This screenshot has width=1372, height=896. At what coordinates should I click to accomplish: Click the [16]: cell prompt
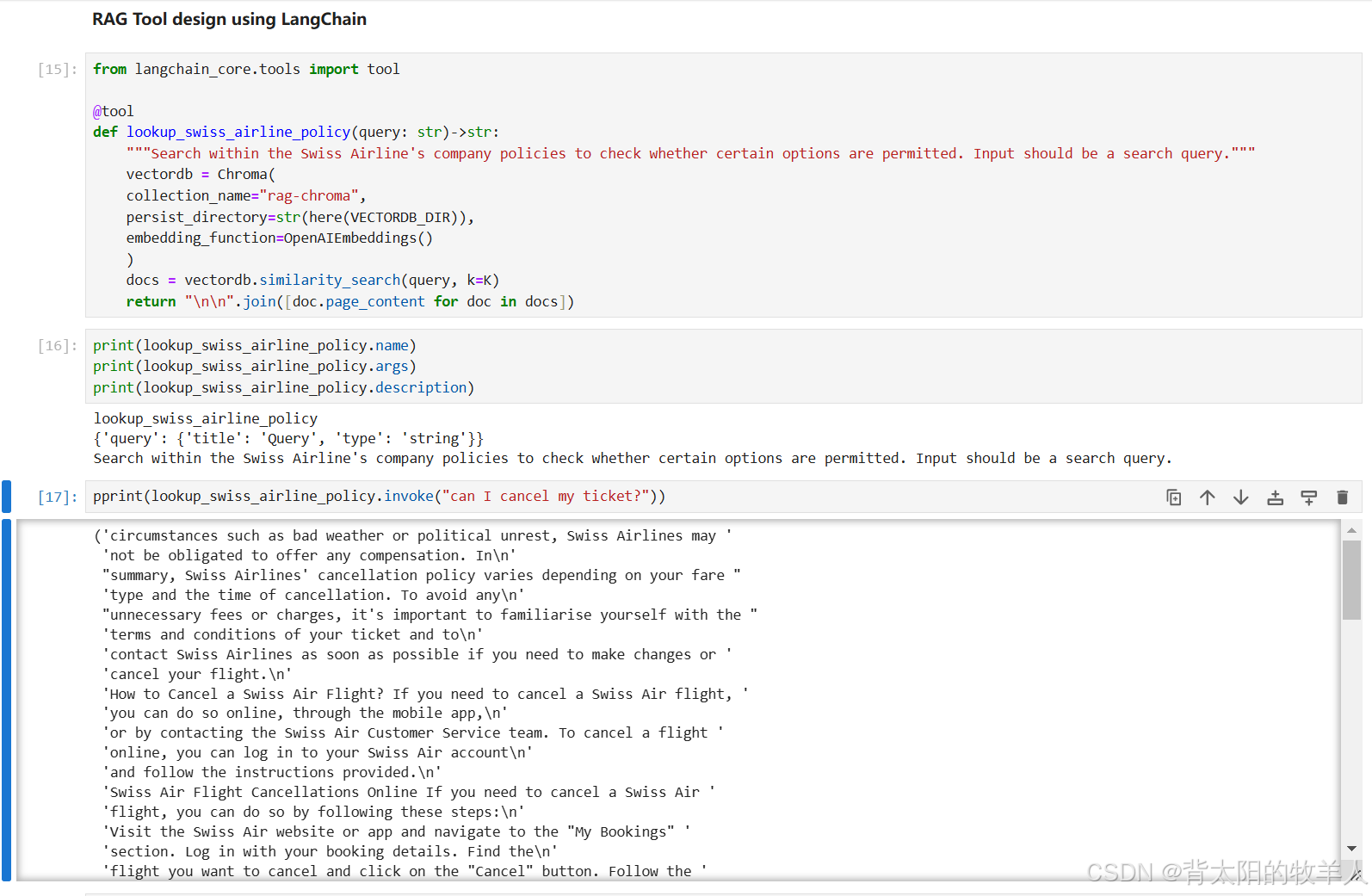click(x=57, y=346)
